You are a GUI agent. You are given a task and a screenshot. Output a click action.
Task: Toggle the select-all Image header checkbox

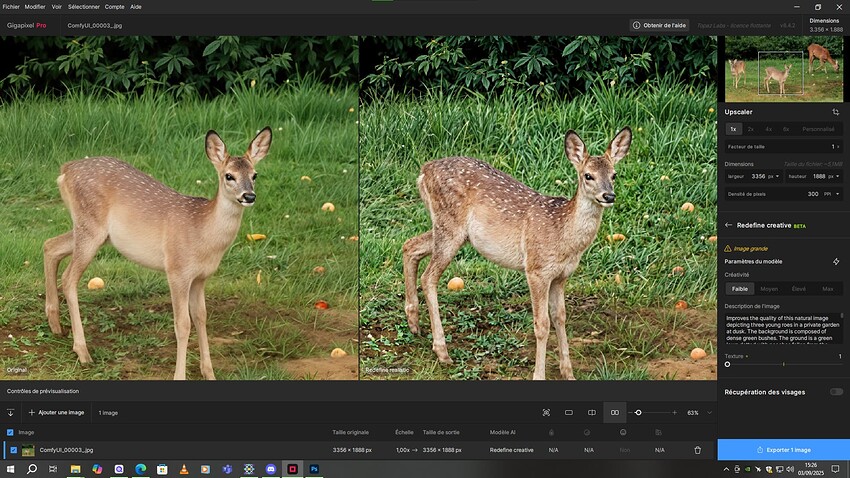click(11, 432)
